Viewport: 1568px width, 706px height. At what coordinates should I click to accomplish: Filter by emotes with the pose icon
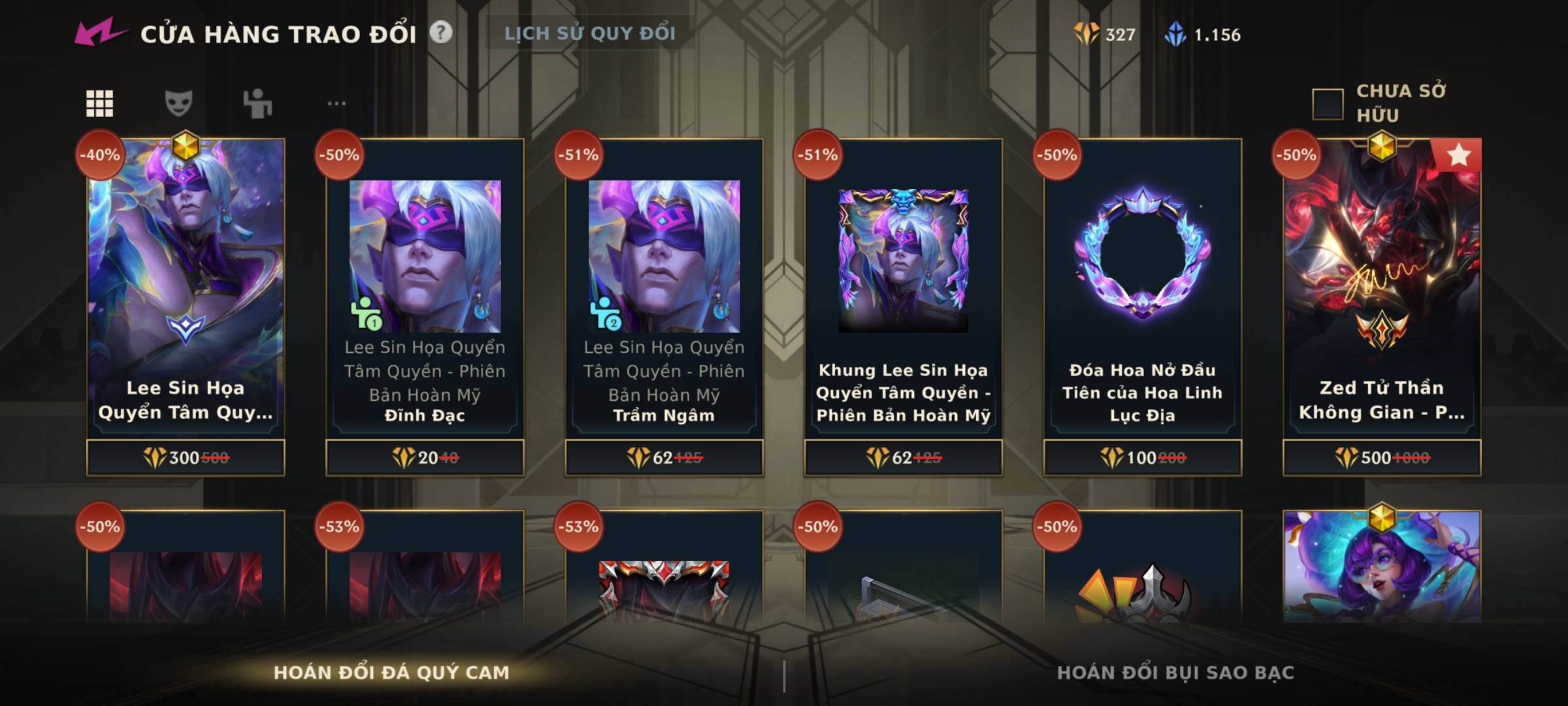click(x=257, y=103)
